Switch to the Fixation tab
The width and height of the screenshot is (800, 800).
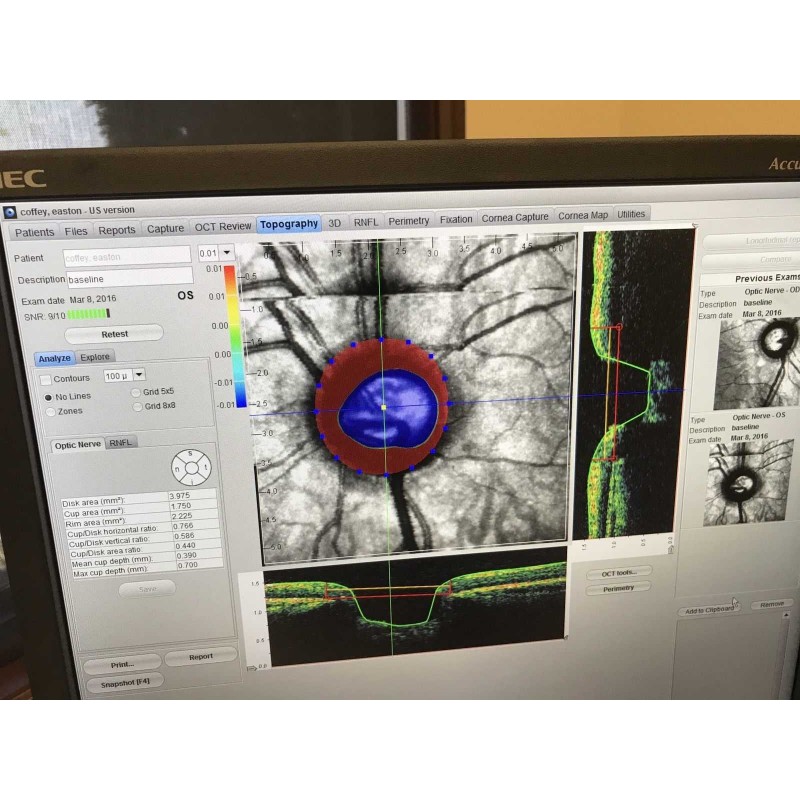[456, 219]
